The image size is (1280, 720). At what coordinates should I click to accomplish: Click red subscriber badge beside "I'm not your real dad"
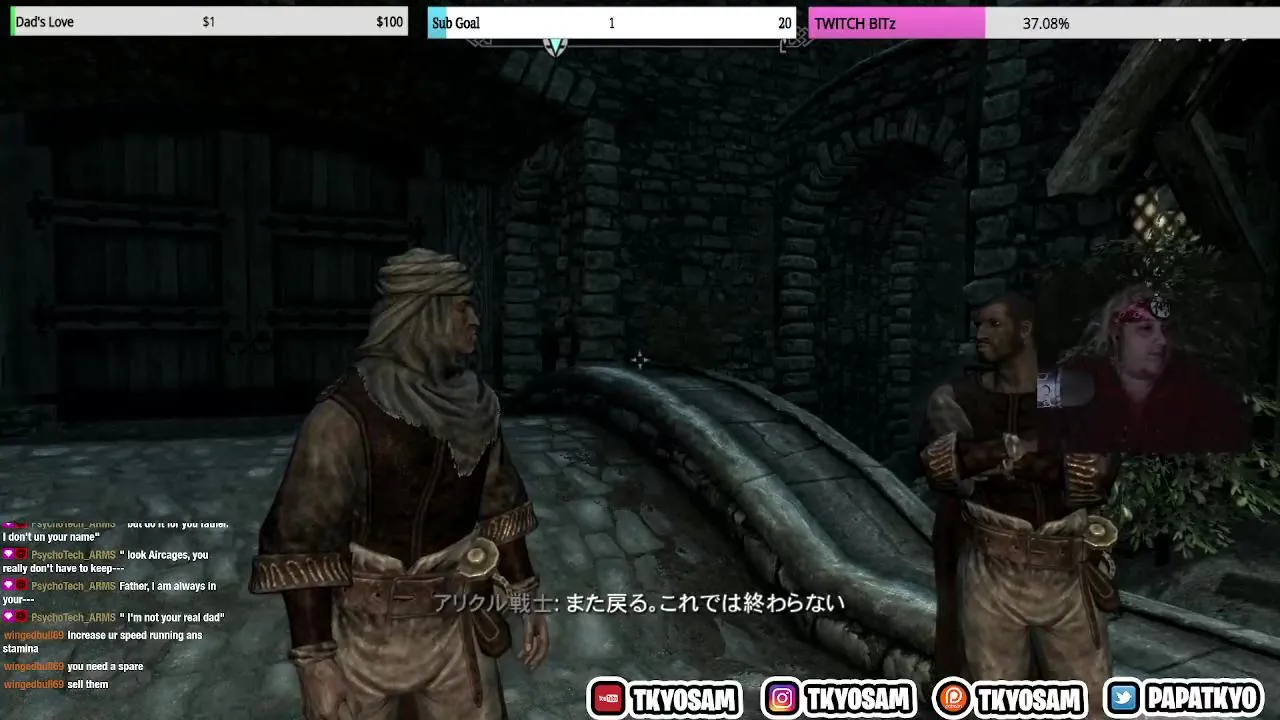(x=21, y=616)
